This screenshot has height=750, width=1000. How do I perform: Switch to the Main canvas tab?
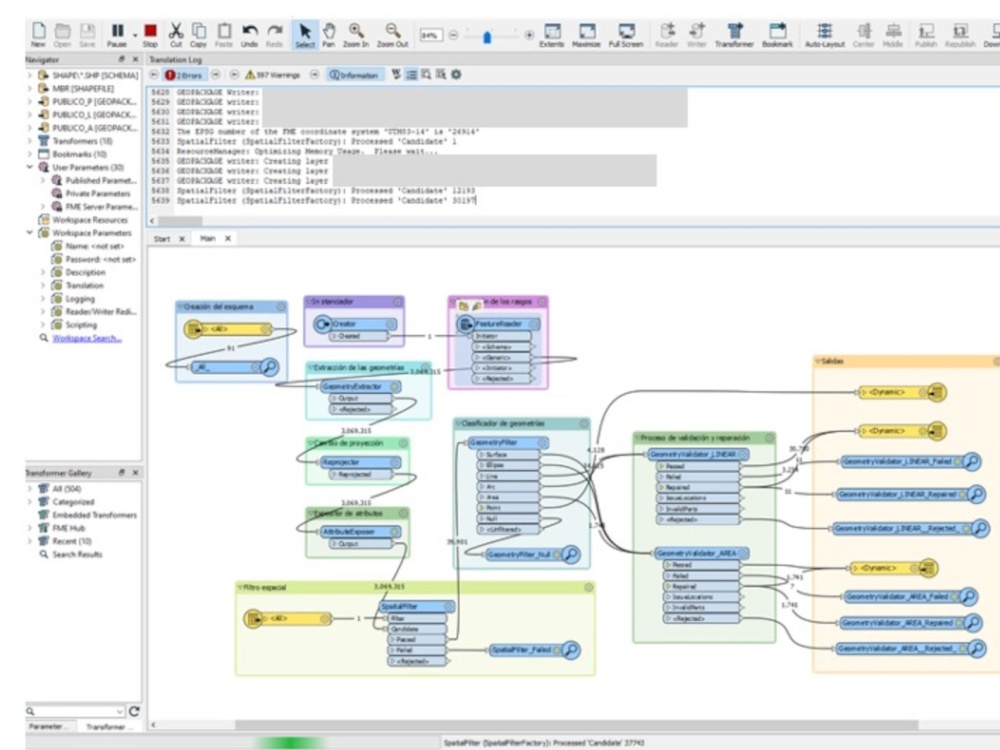(207, 239)
